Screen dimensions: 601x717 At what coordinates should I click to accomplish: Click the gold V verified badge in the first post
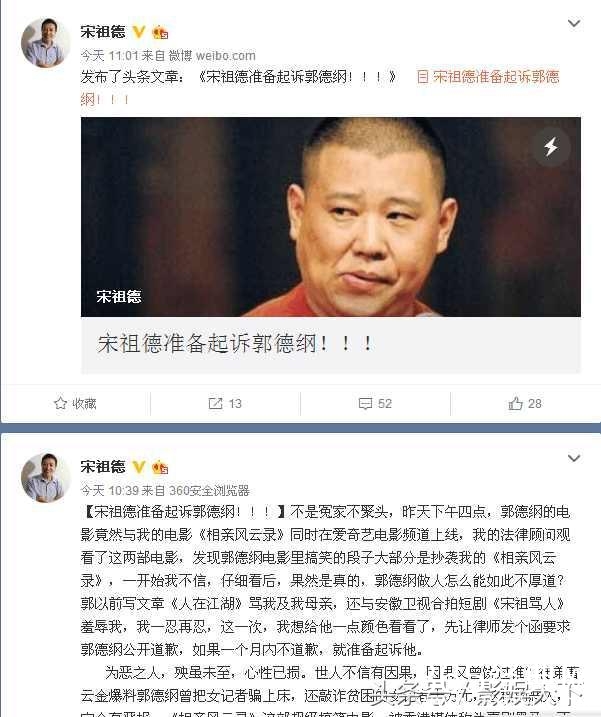click(139, 32)
